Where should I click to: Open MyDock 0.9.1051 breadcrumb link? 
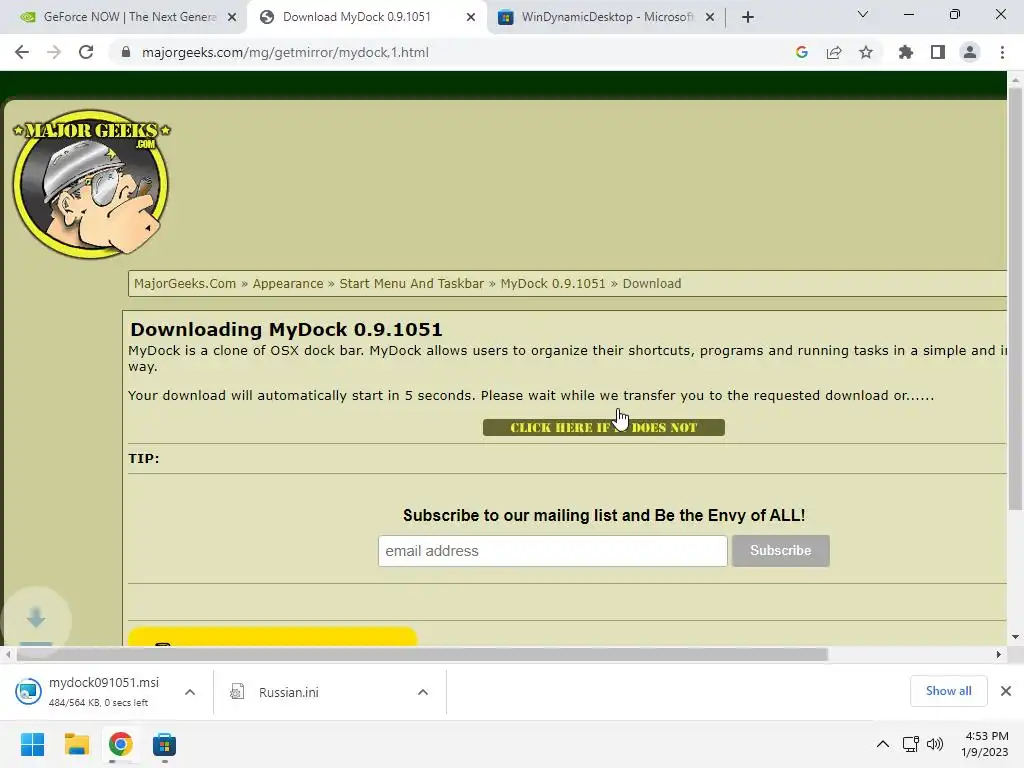(x=553, y=283)
